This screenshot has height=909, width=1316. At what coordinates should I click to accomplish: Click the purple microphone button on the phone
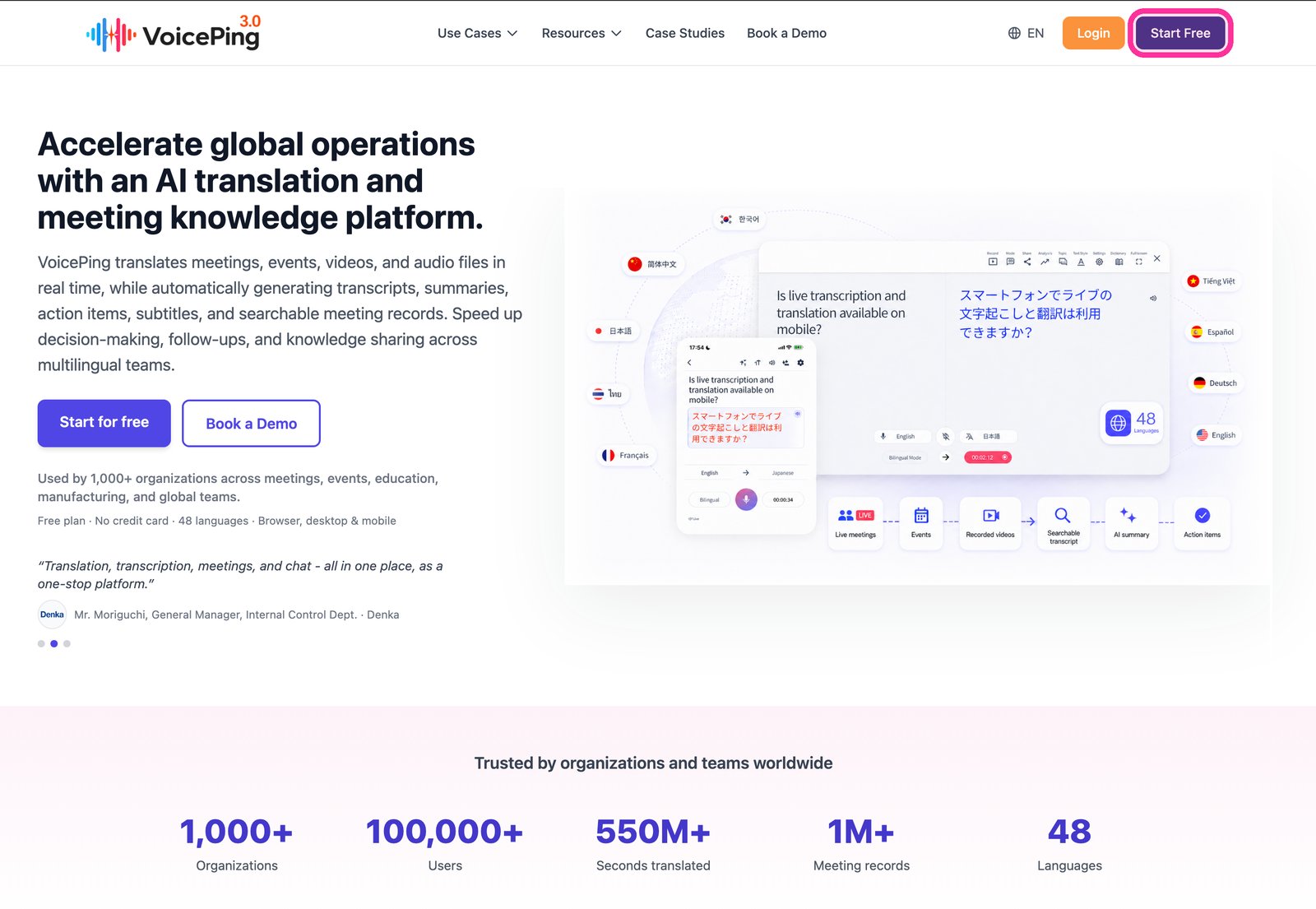(x=746, y=499)
